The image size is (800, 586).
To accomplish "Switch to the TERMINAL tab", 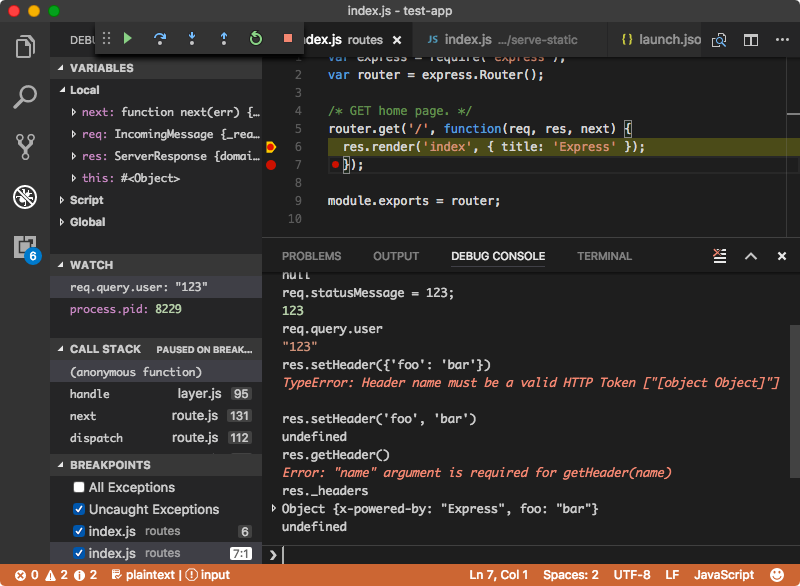I will pos(604,256).
